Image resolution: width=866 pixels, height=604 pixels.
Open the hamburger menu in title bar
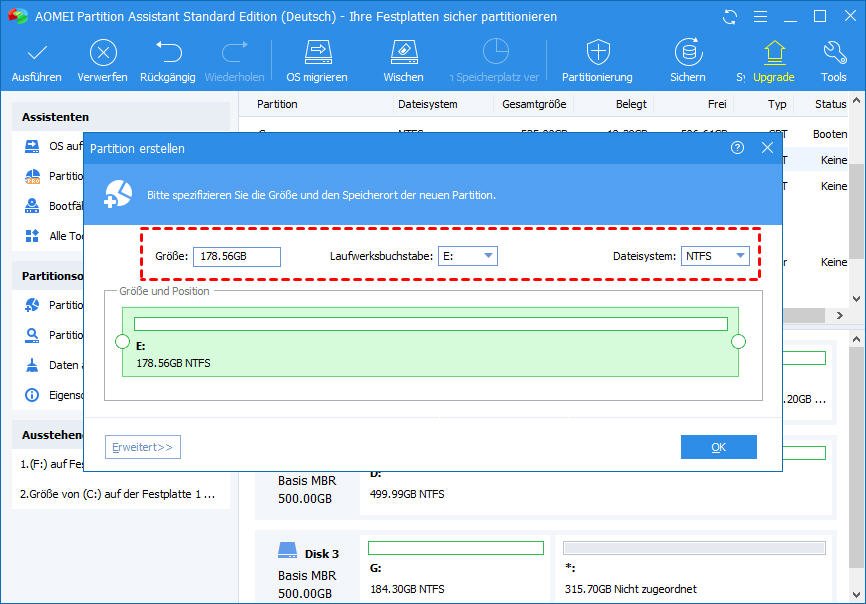coord(761,17)
